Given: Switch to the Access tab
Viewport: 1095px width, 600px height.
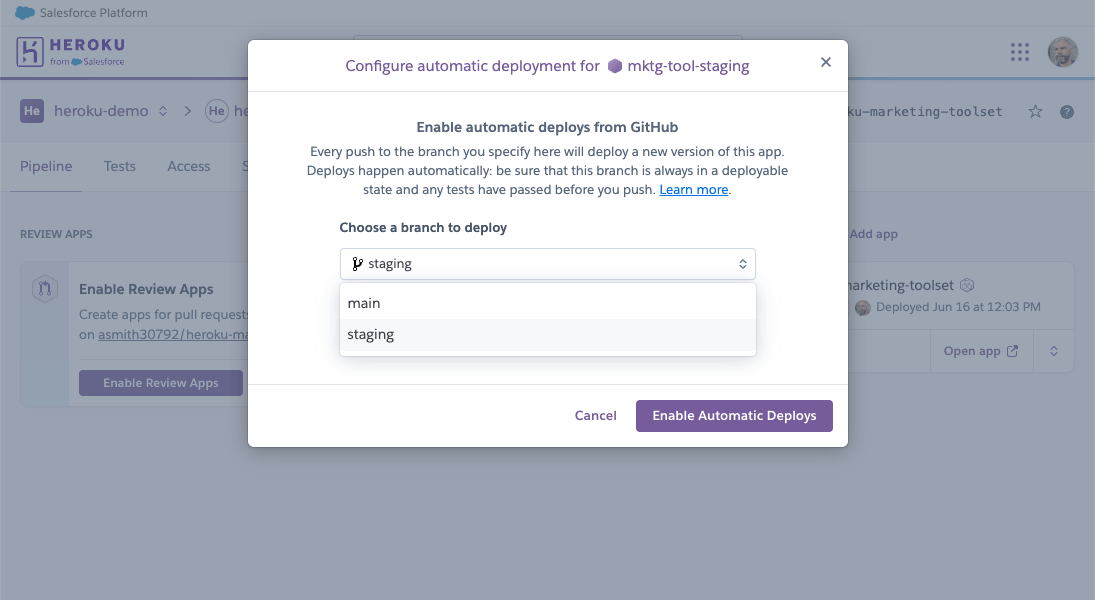Looking at the screenshot, I should pos(189,166).
